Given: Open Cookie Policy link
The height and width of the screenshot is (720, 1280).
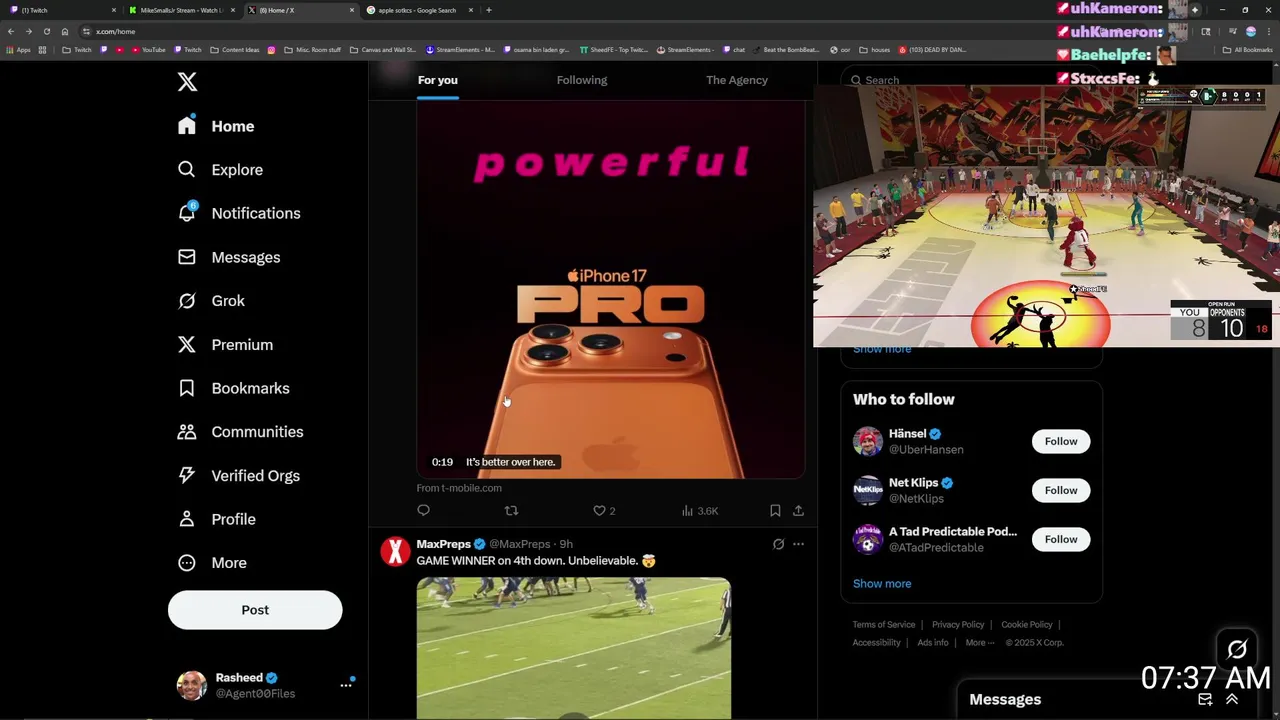Looking at the screenshot, I should pos(1027,625).
